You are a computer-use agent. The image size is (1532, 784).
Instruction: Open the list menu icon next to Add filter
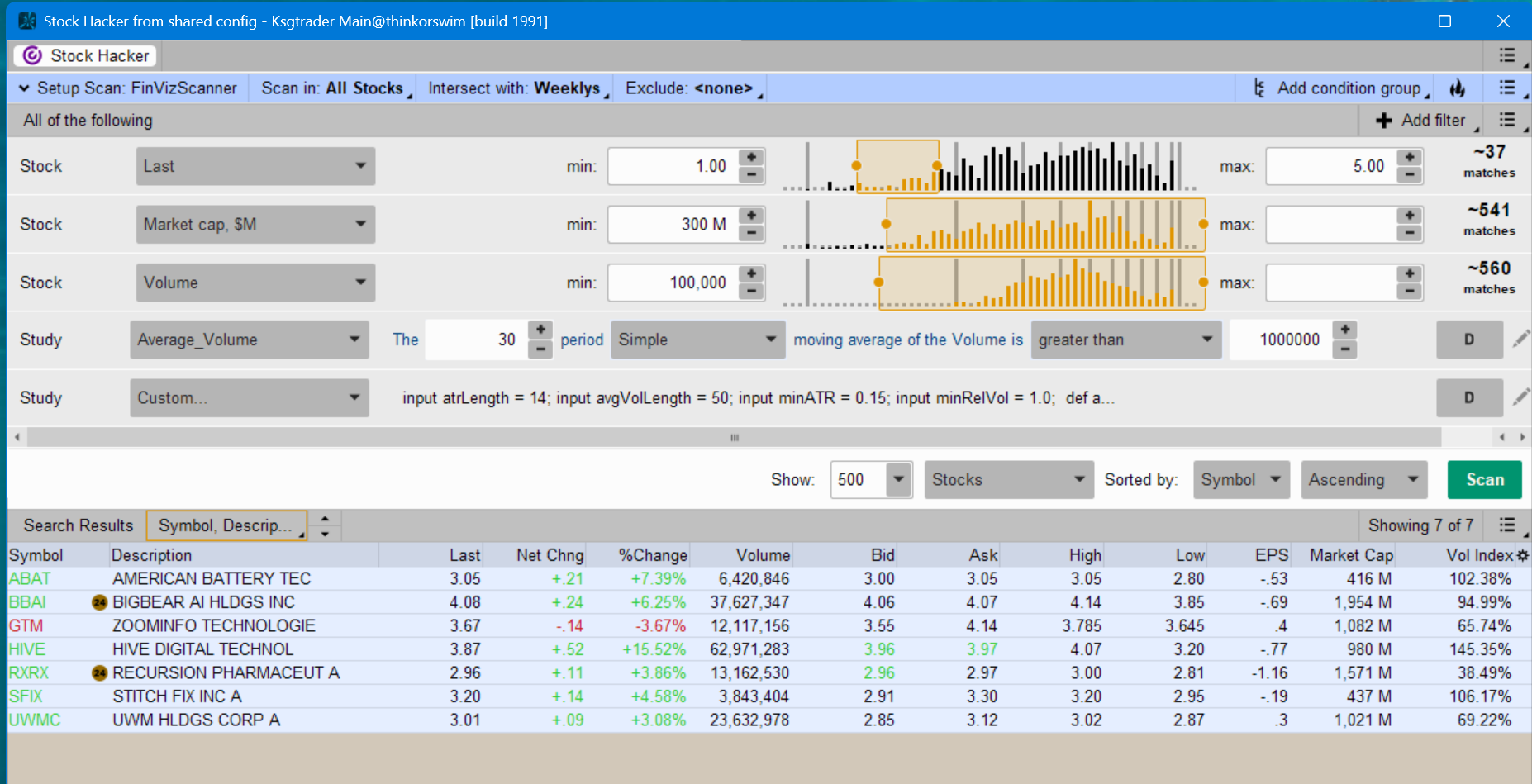[x=1508, y=121]
